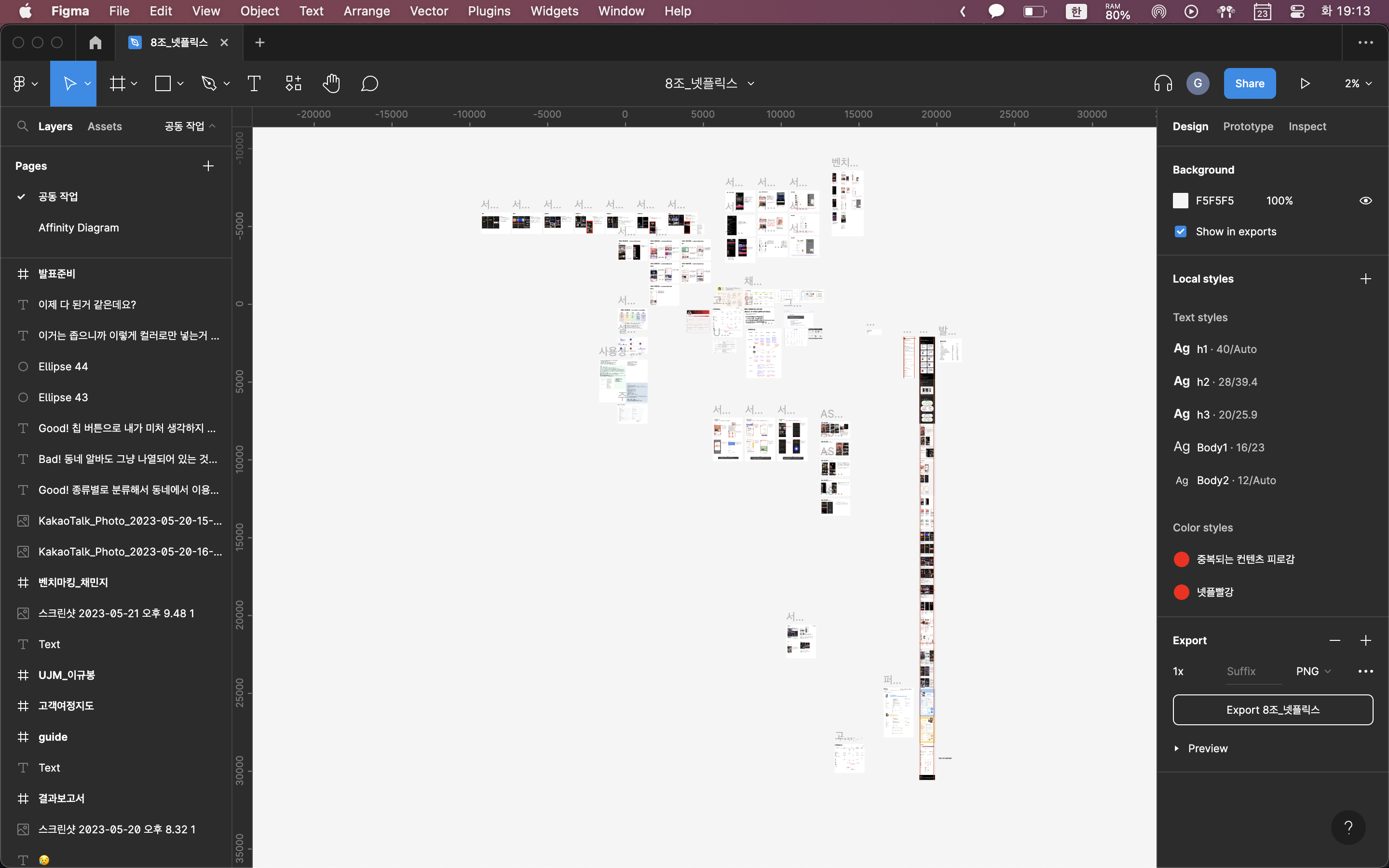Toggle the background visibility eye icon
The height and width of the screenshot is (868, 1389).
[x=1365, y=201]
